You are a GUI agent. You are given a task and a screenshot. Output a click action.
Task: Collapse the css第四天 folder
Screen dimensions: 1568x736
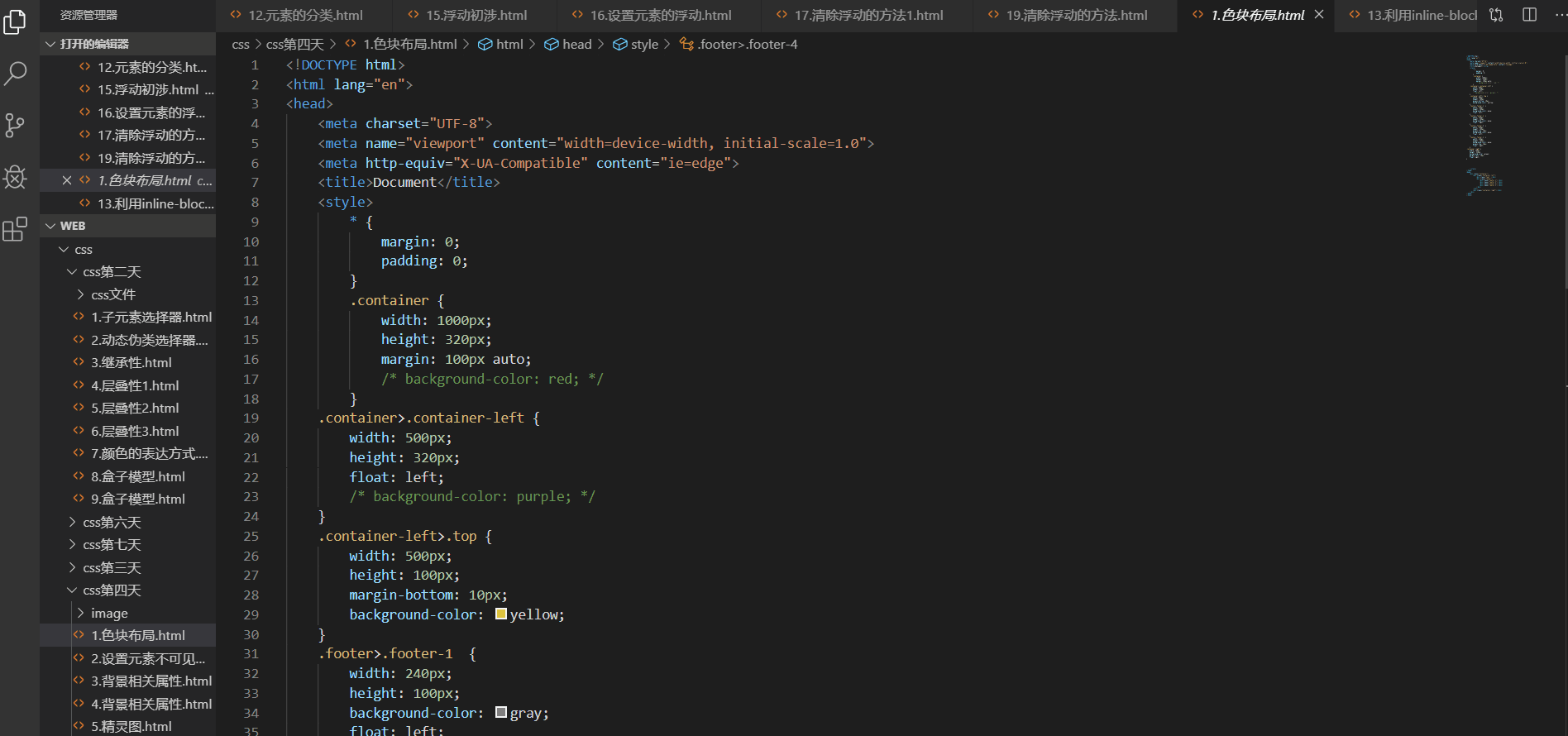click(128, 590)
